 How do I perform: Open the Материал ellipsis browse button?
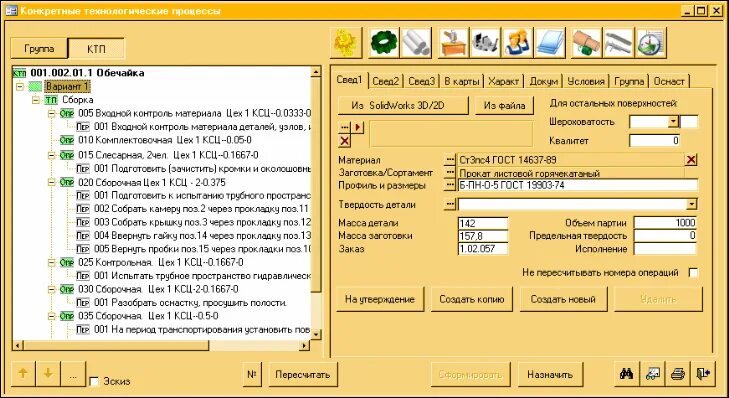pos(449,159)
